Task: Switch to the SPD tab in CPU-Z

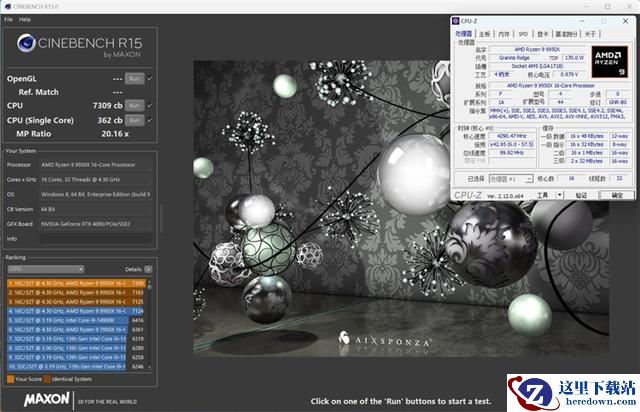Action: pyautogui.click(x=523, y=34)
